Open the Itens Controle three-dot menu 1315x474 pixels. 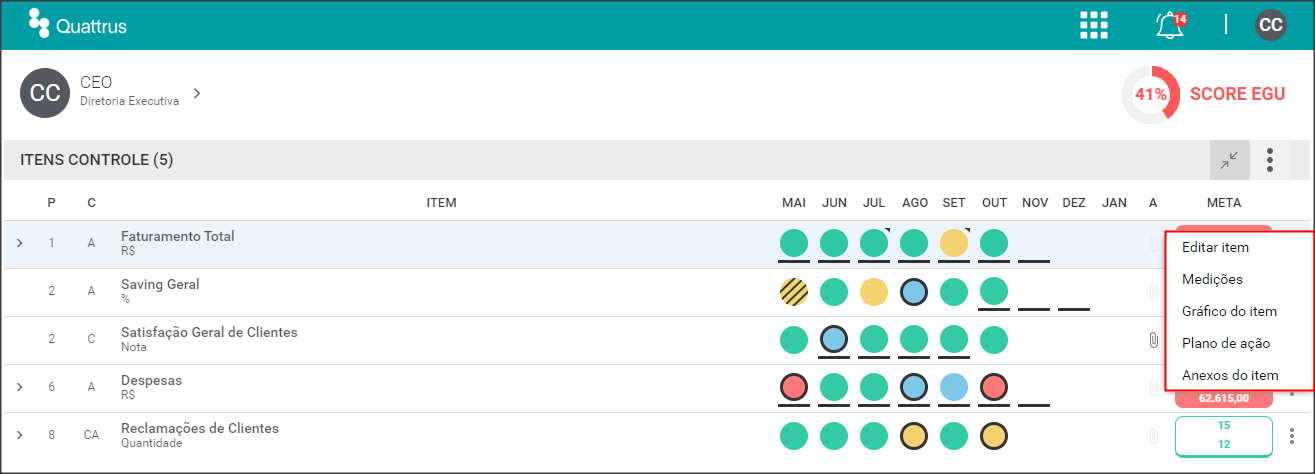pos(1270,160)
